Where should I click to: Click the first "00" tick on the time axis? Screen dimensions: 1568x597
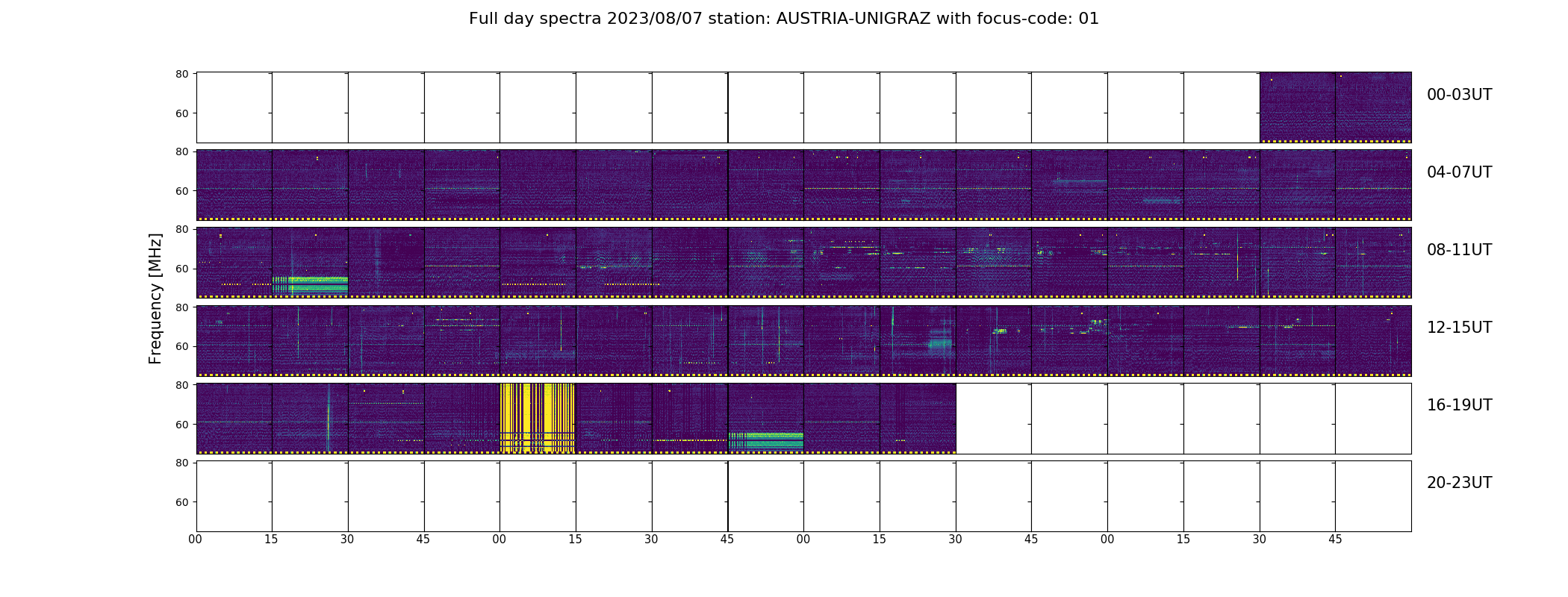[x=196, y=540]
